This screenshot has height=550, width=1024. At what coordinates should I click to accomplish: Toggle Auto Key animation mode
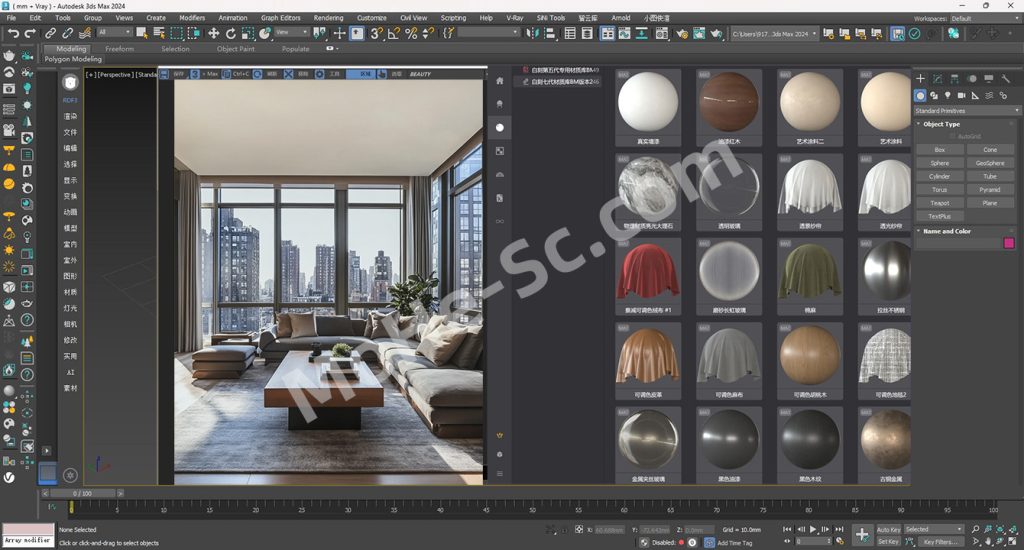(x=888, y=529)
